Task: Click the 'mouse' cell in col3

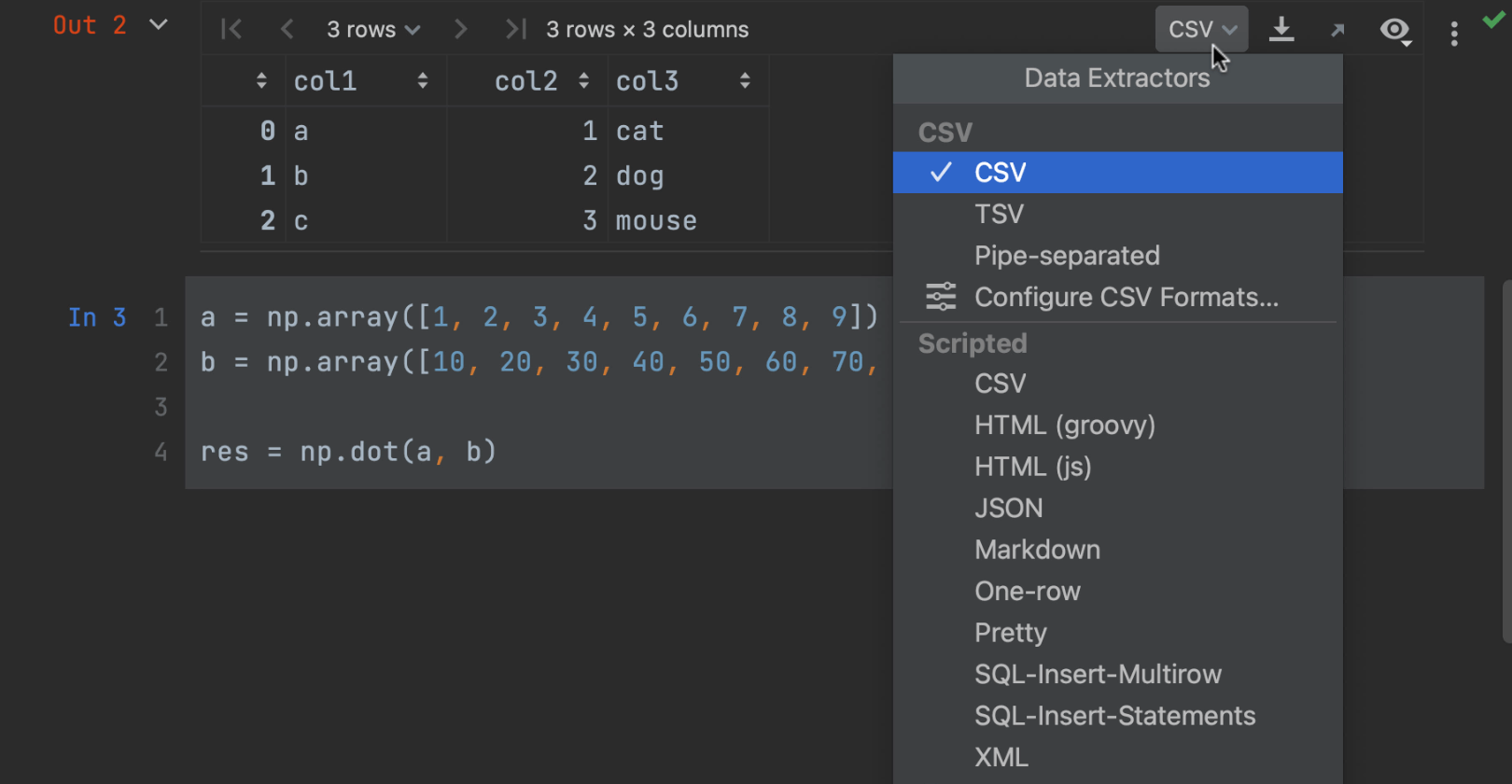Action: [x=656, y=221]
